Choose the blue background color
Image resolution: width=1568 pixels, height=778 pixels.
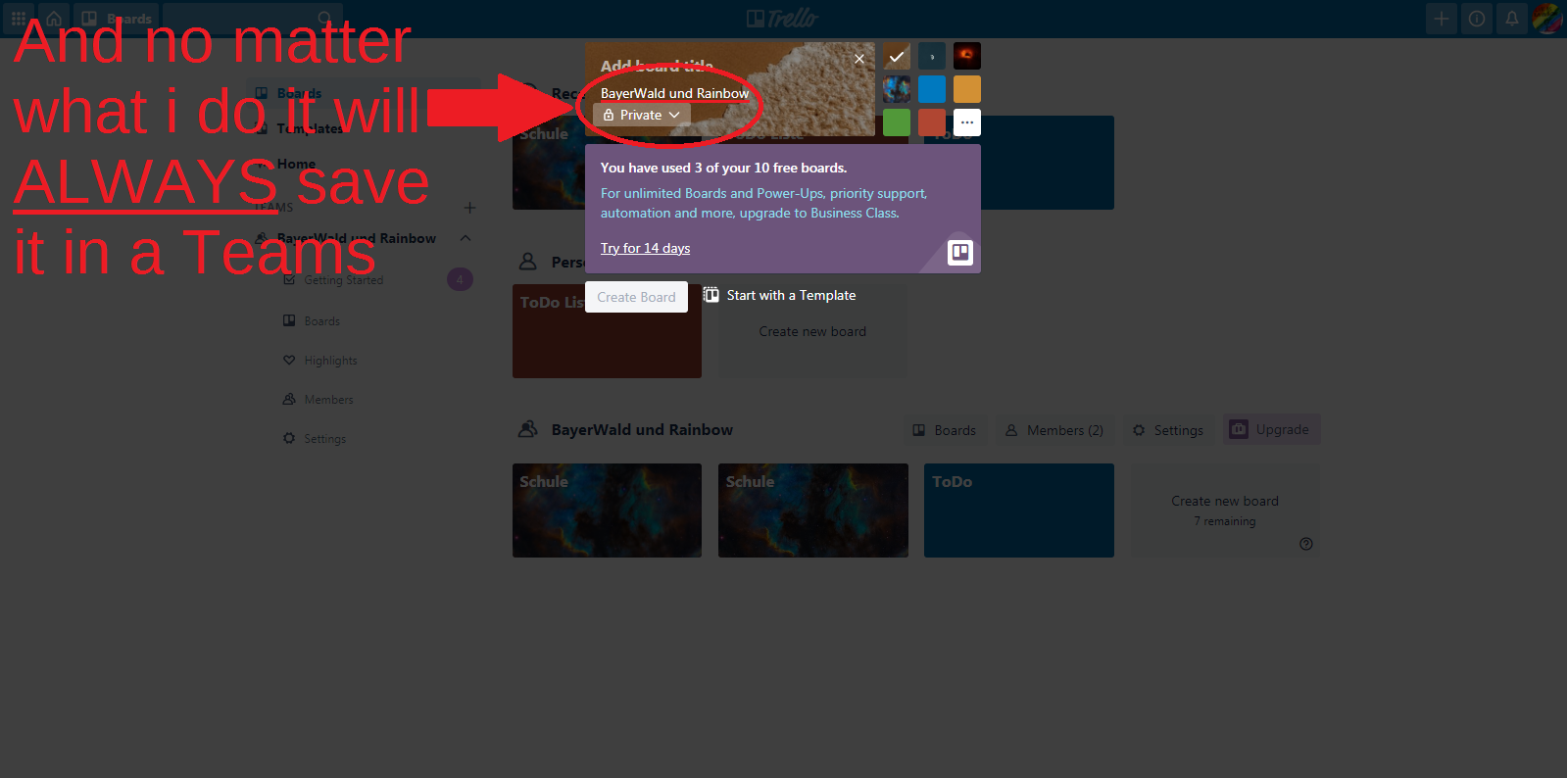(932, 89)
